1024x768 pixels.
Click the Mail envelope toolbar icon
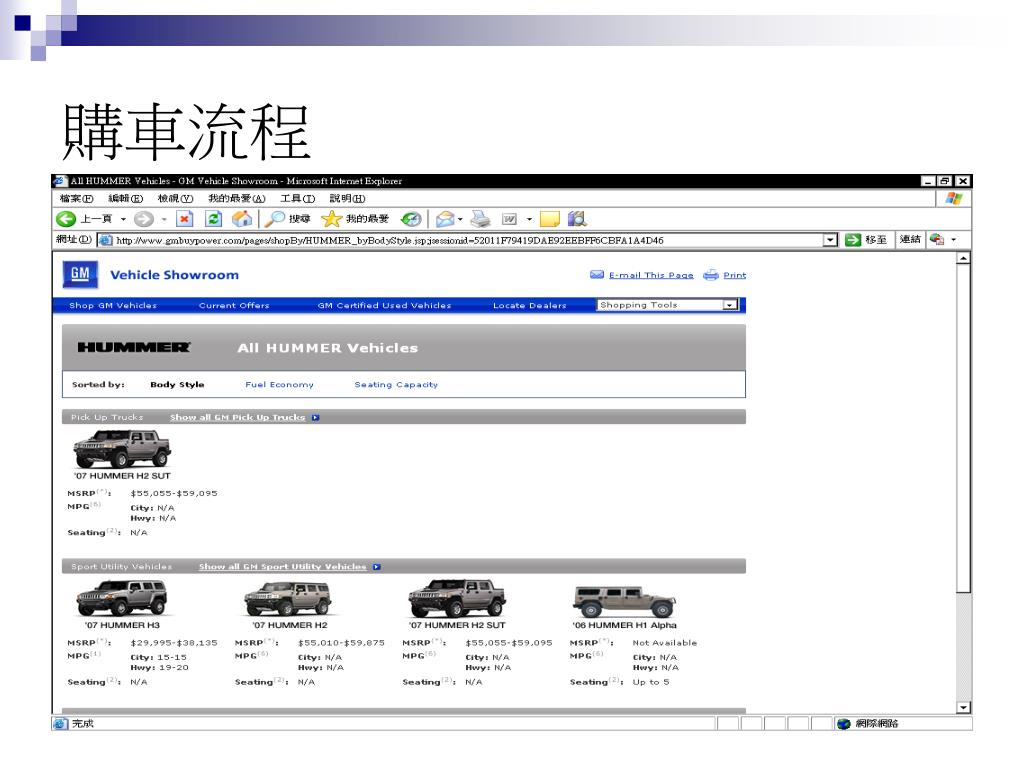[x=445, y=219]
